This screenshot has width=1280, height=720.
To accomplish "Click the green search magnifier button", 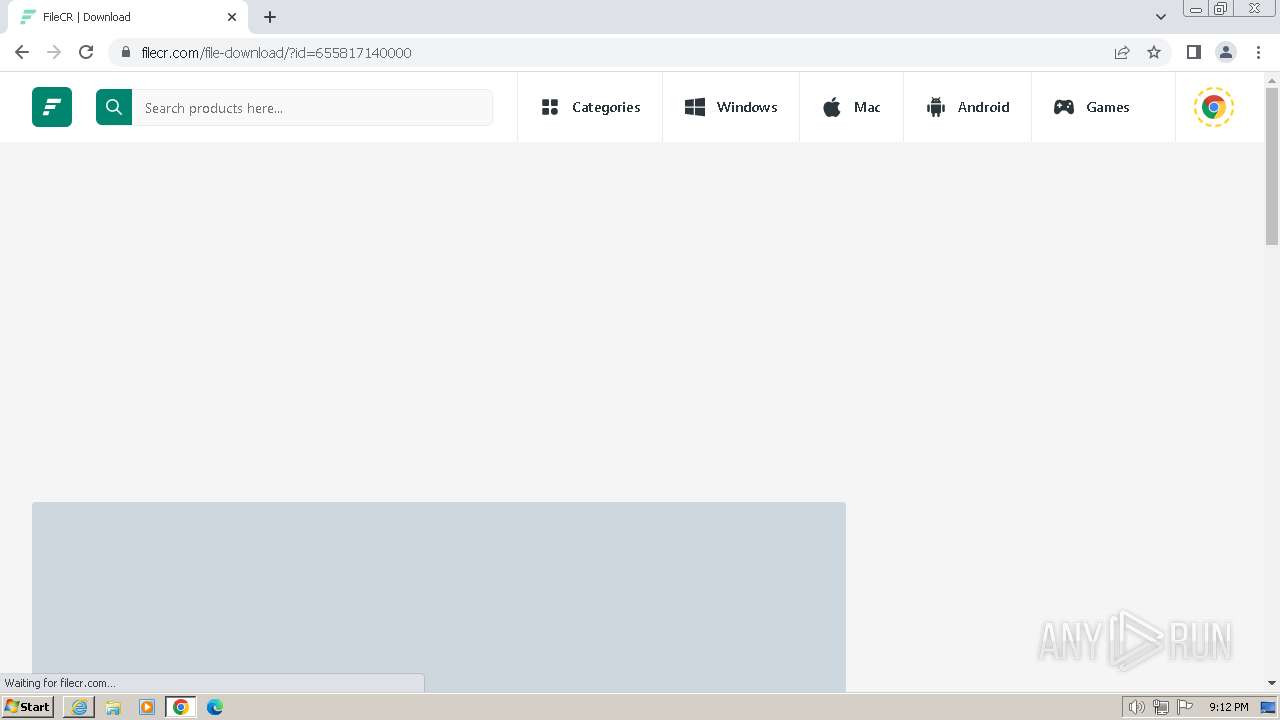I will [114, 107].
